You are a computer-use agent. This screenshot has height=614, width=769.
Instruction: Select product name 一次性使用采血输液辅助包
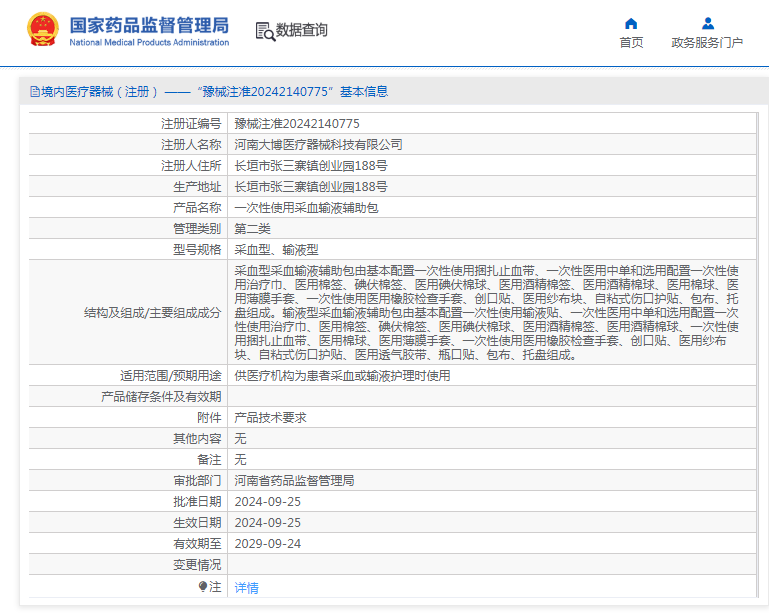(306, 208)
